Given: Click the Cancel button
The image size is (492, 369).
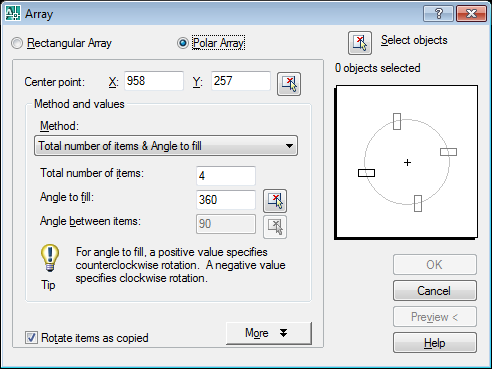Looking at the screenshot, I should (x=435, y=291).
